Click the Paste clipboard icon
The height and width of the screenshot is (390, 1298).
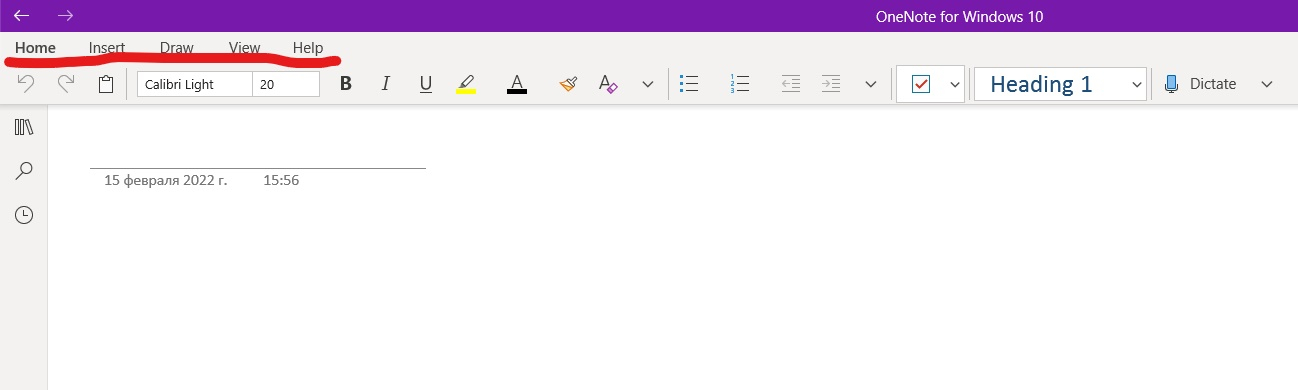click(106, 84)
